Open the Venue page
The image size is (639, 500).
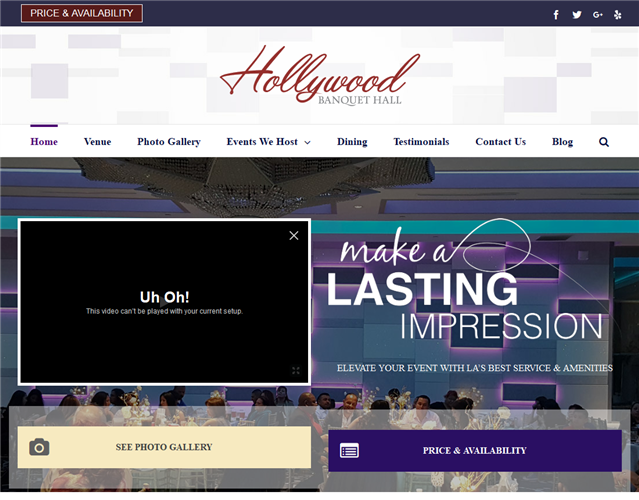tap(97, 142)
